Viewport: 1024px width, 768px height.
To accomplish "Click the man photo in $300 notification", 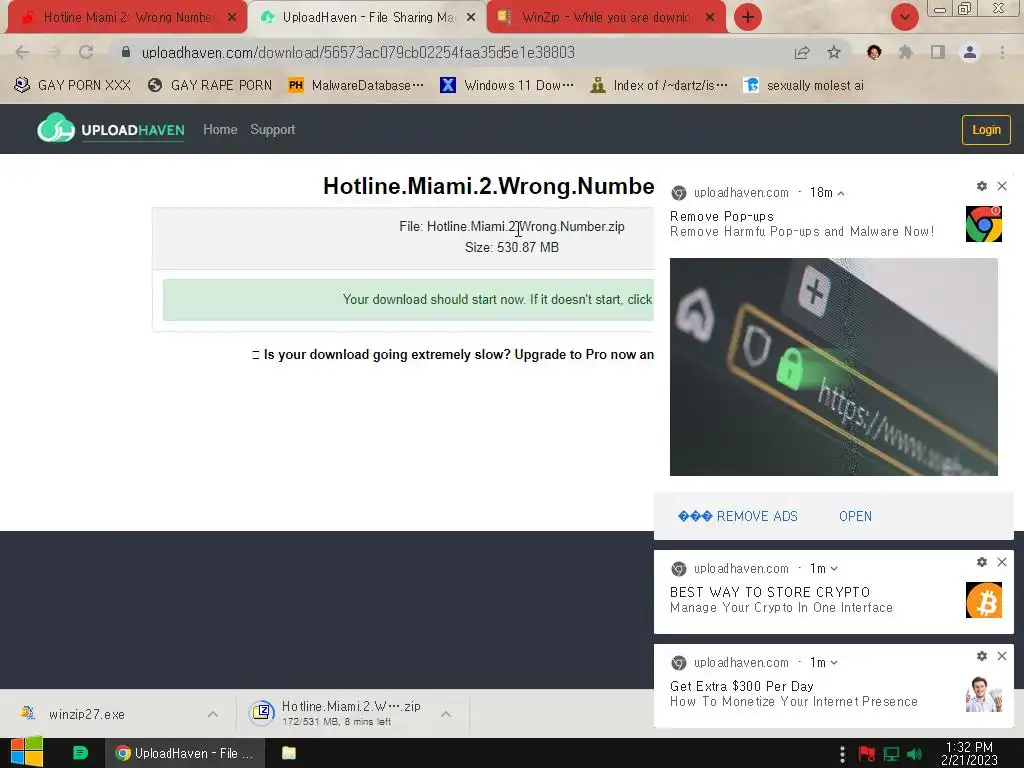I will pyautogui.click(x=984, y=694).
